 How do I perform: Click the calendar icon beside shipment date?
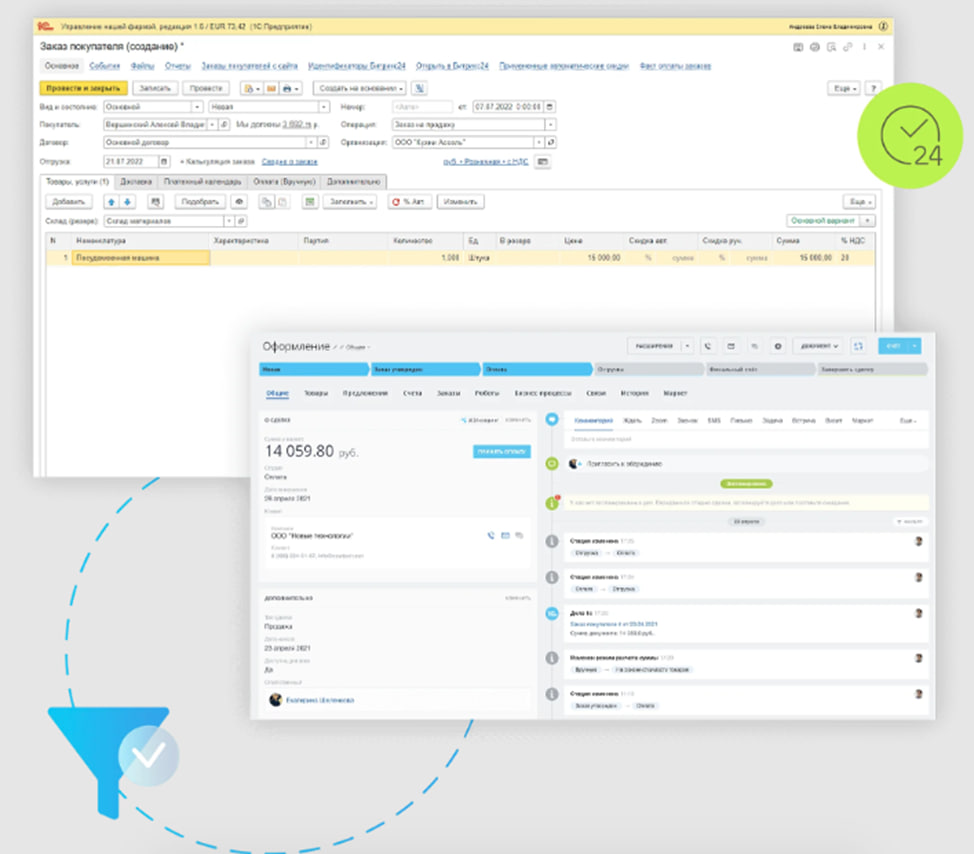pyautogui.click(x=164, y=161)
